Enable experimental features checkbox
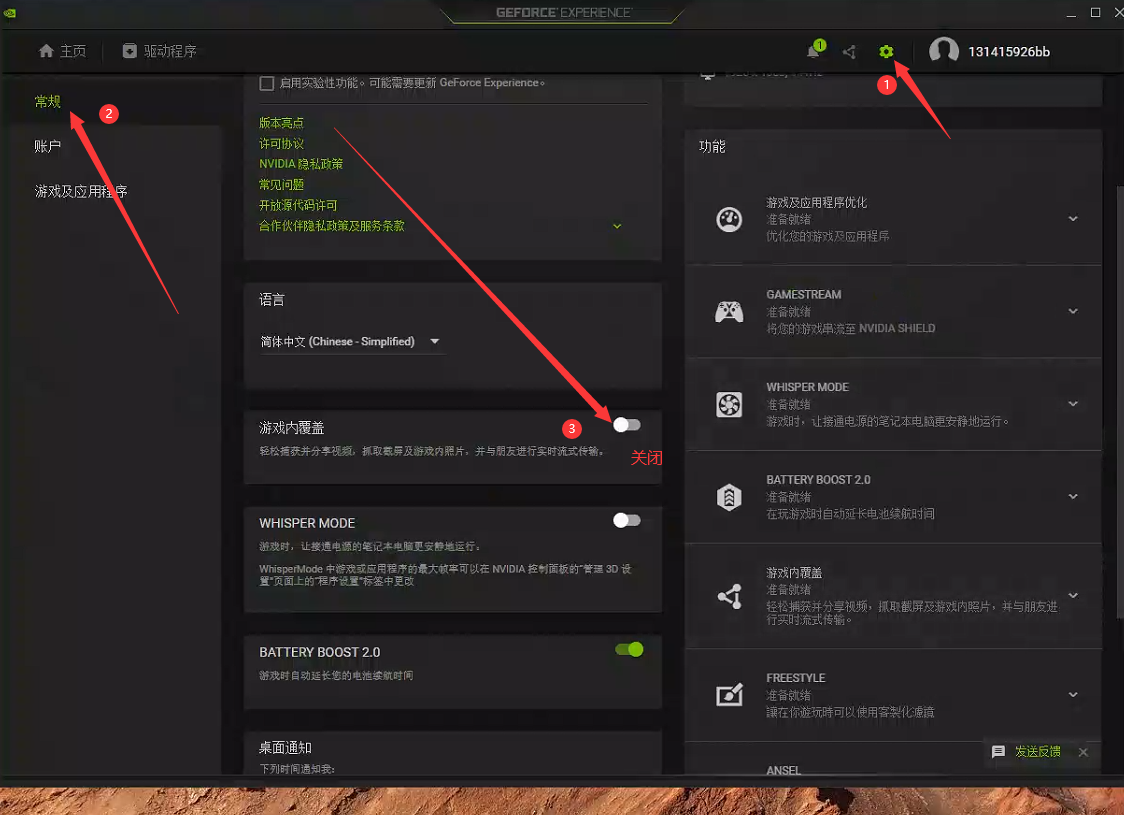This screenshot has width=1124, height=815. pyautogui.click(x=267, y=83)
